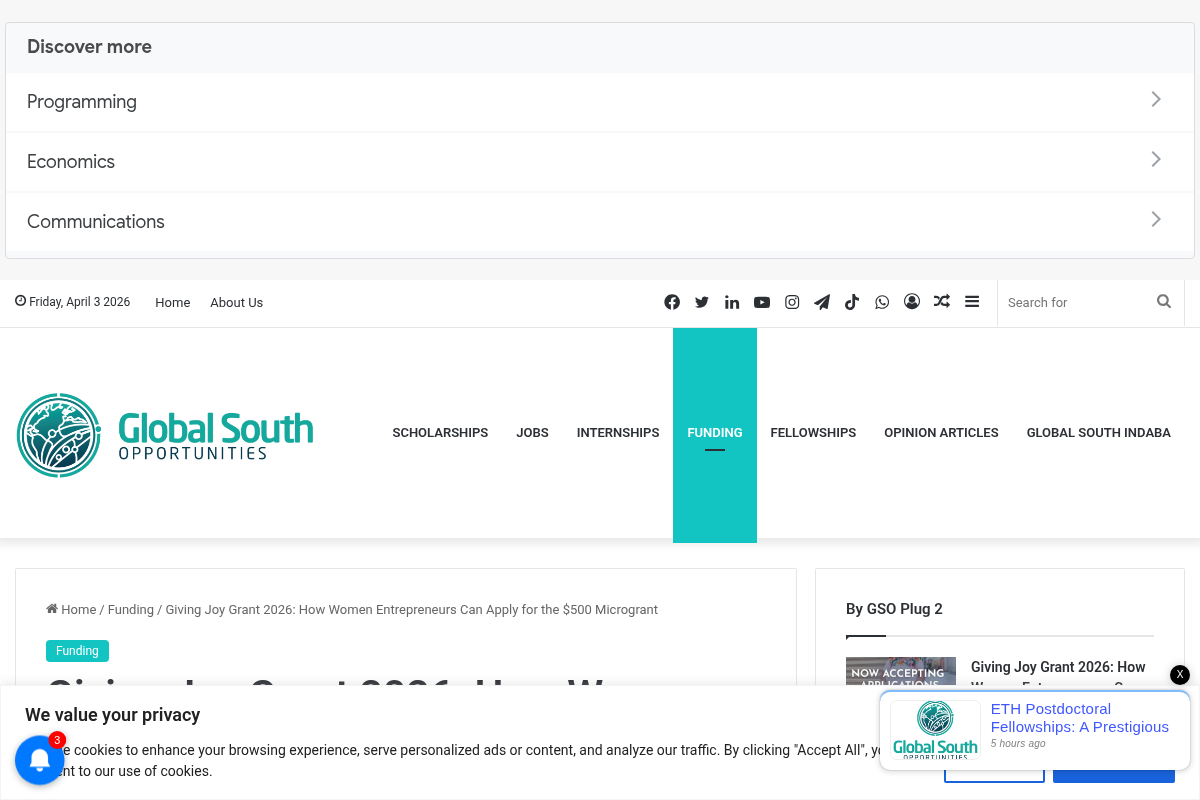
Task: Open the hamburger sidebar menu
Action: point(972,302)
